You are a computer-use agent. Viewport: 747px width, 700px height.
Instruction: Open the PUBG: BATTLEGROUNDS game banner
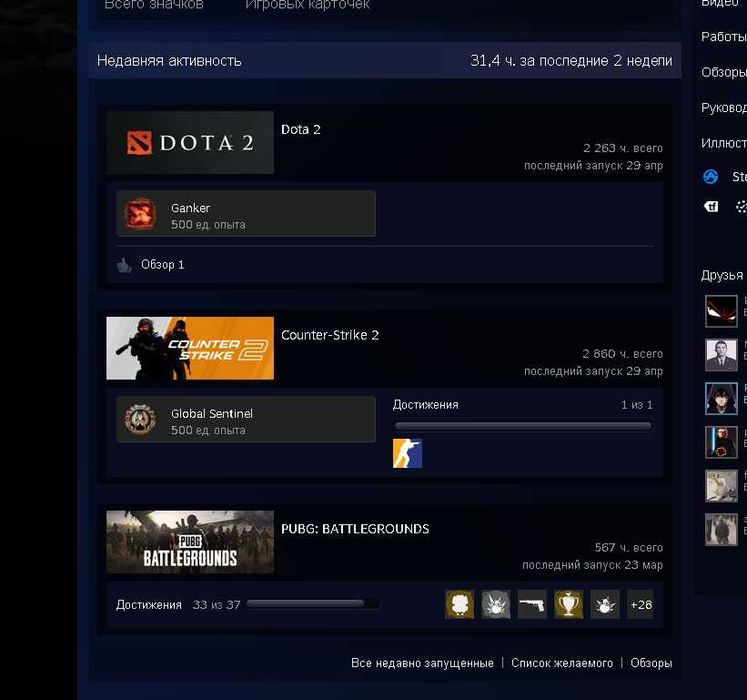pos(190,542)
